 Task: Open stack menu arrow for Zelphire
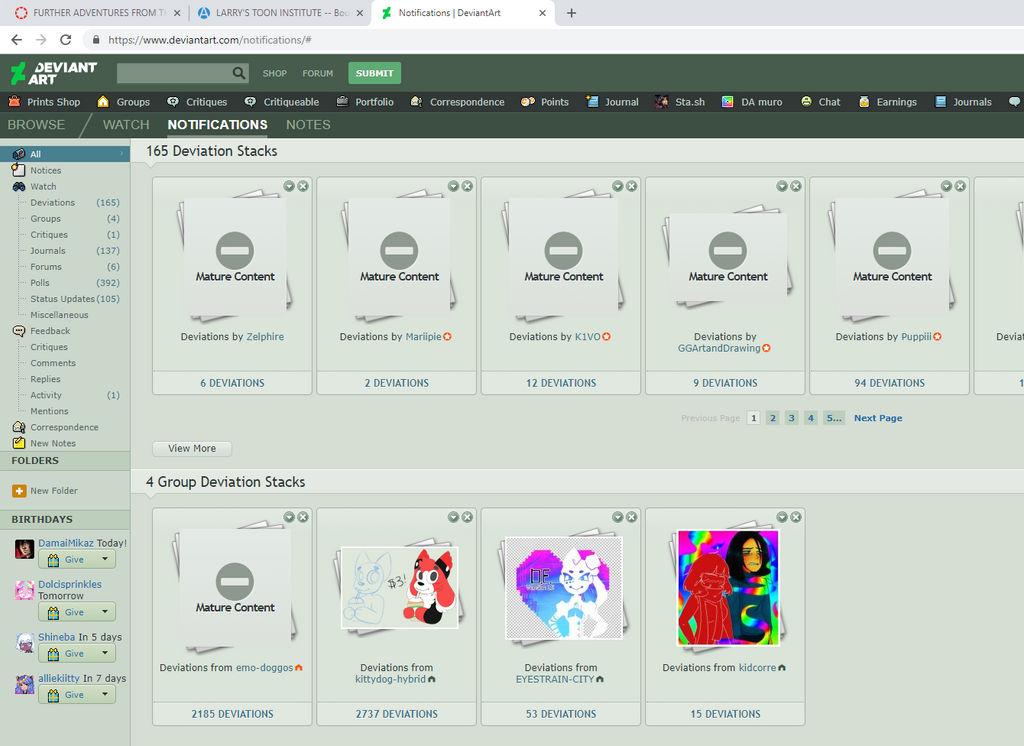pos(289,186)
